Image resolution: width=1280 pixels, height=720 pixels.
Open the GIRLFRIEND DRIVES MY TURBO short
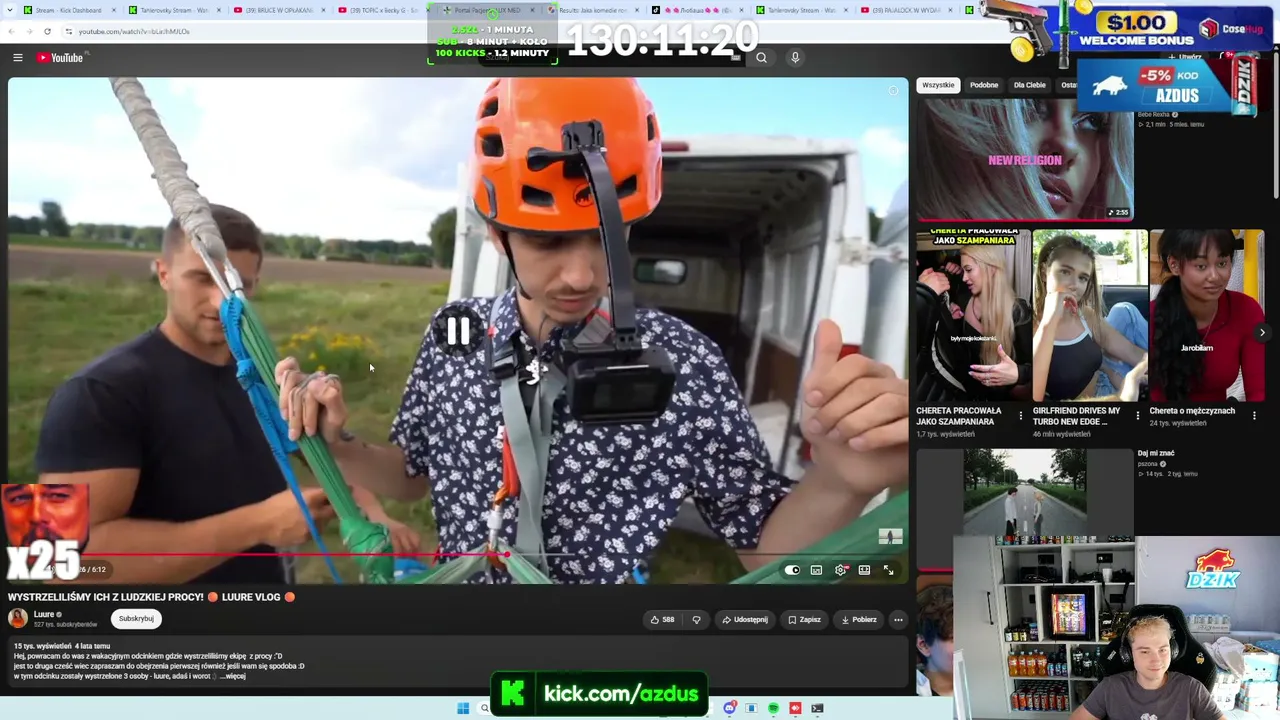[1090, 316]
